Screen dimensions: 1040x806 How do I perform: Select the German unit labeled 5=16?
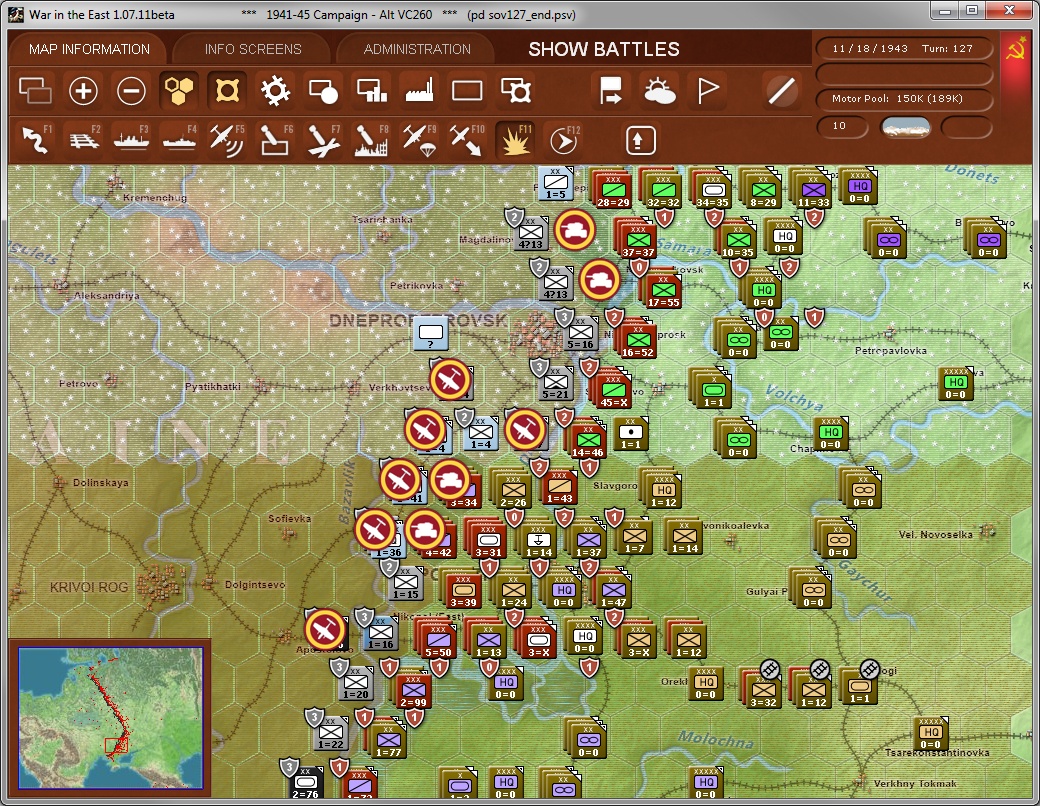point(580,333)
